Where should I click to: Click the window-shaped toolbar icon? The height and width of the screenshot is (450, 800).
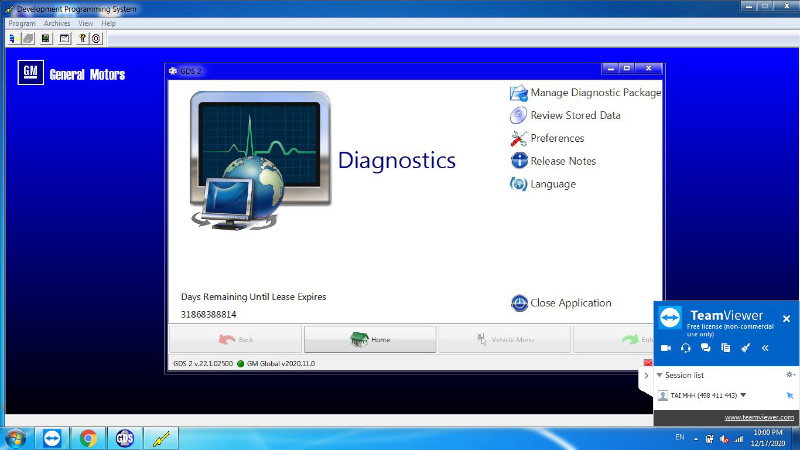point(64,38)
